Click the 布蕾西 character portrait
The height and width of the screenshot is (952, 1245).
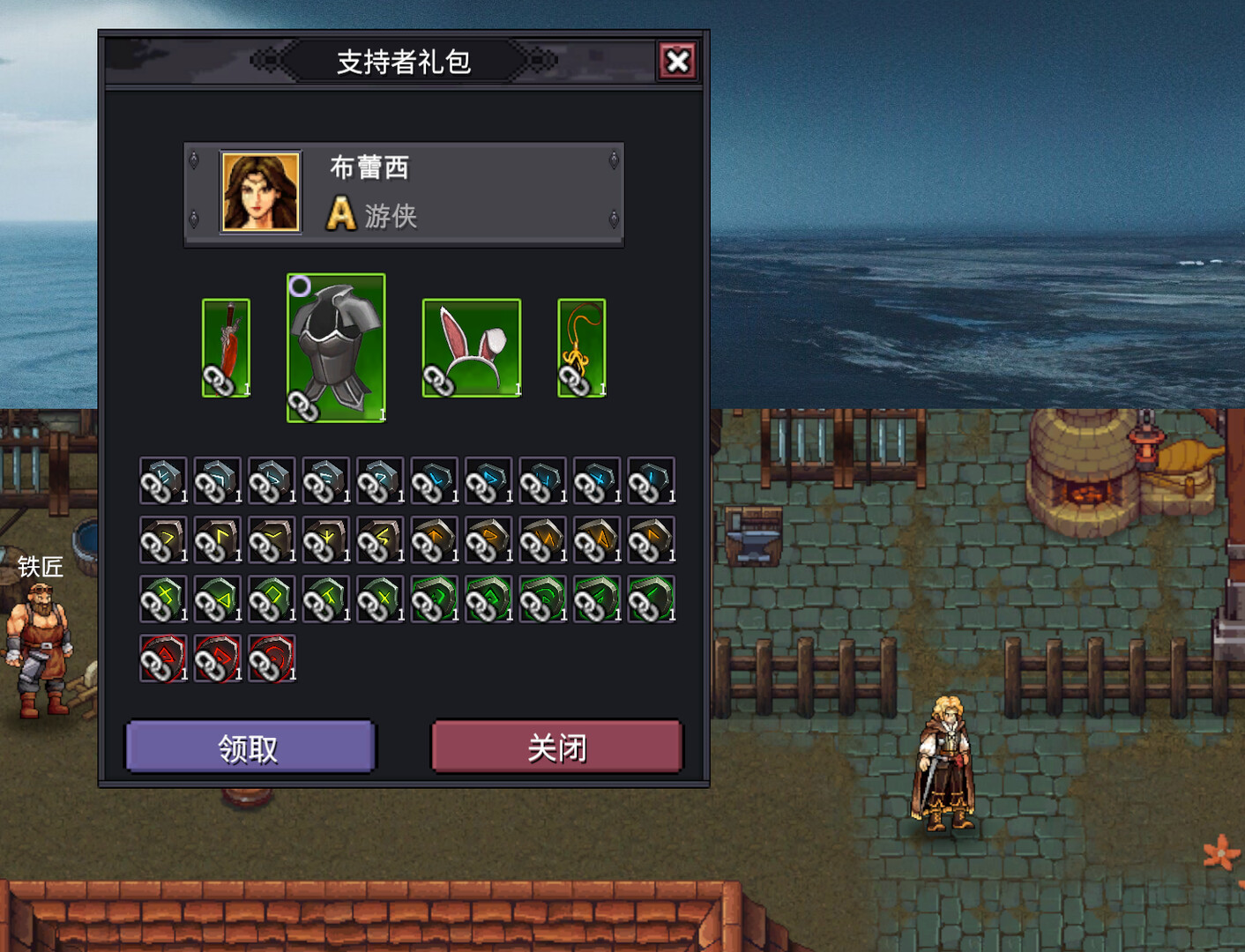tap(260, 191)
